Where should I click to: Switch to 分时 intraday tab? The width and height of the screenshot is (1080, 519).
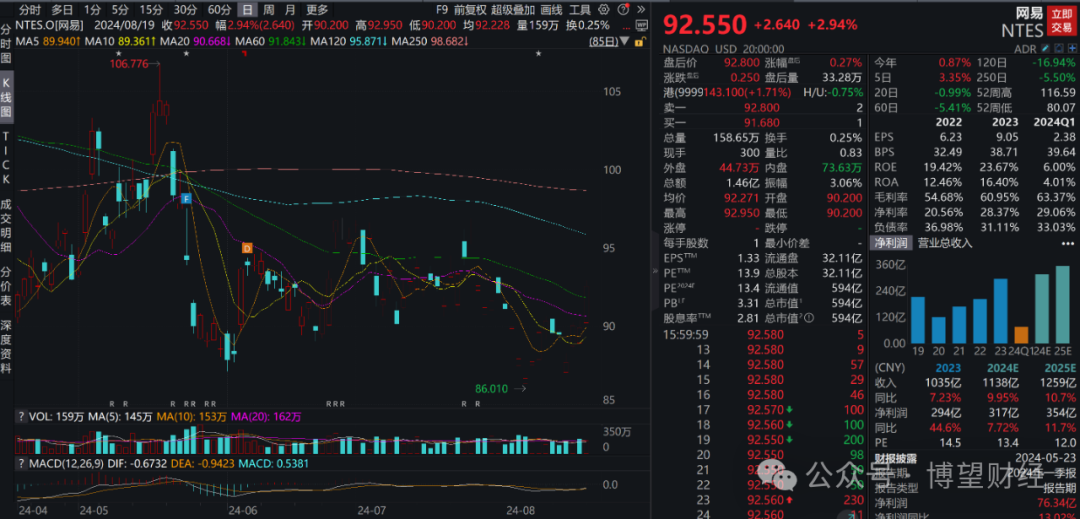click(29, 10)
